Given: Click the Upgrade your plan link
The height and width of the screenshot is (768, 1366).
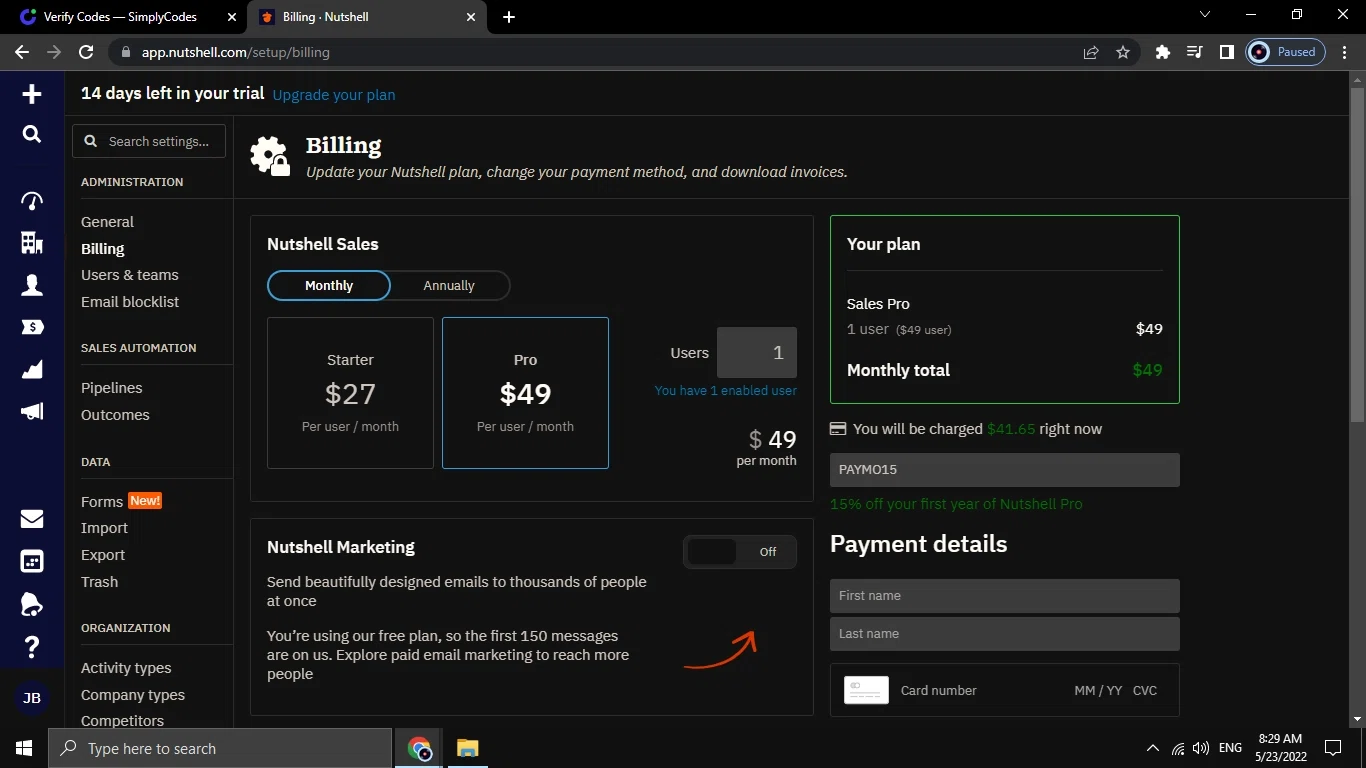Looking at the screenshot, I should click(x=334, y=95).
